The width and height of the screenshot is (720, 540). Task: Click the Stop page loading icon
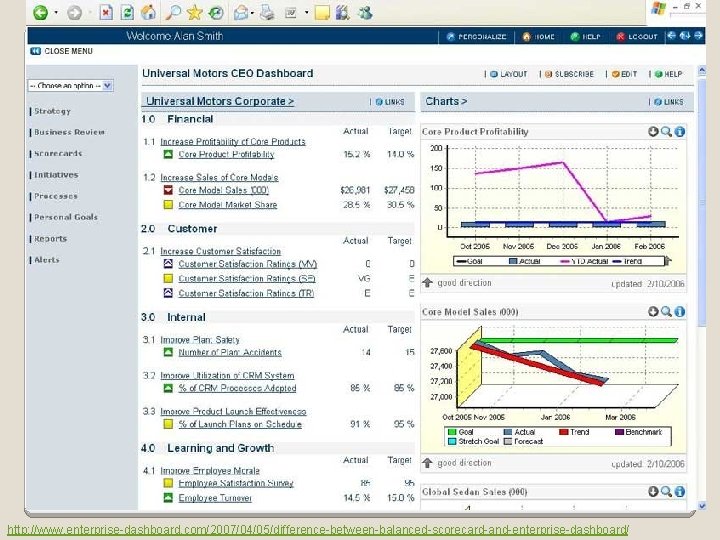pyautogui.click(x=106, y=12)
